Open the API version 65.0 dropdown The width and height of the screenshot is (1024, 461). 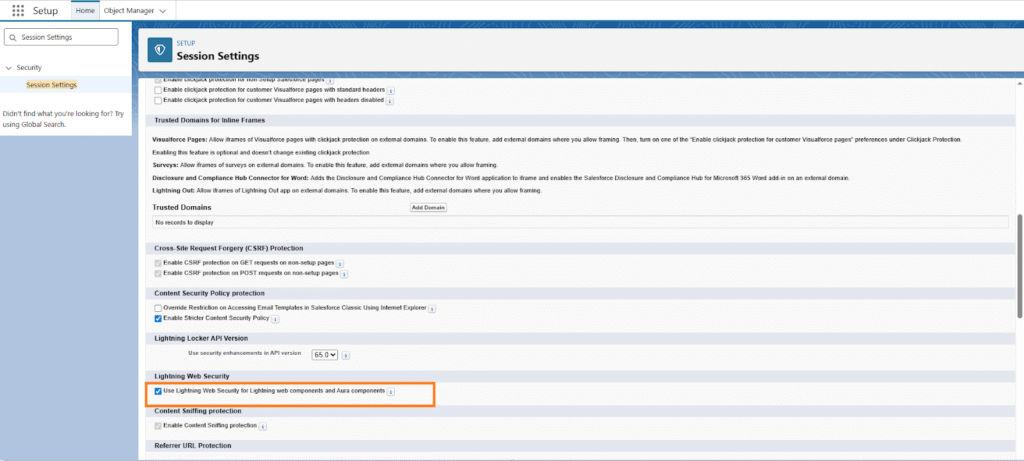[326, 354]
